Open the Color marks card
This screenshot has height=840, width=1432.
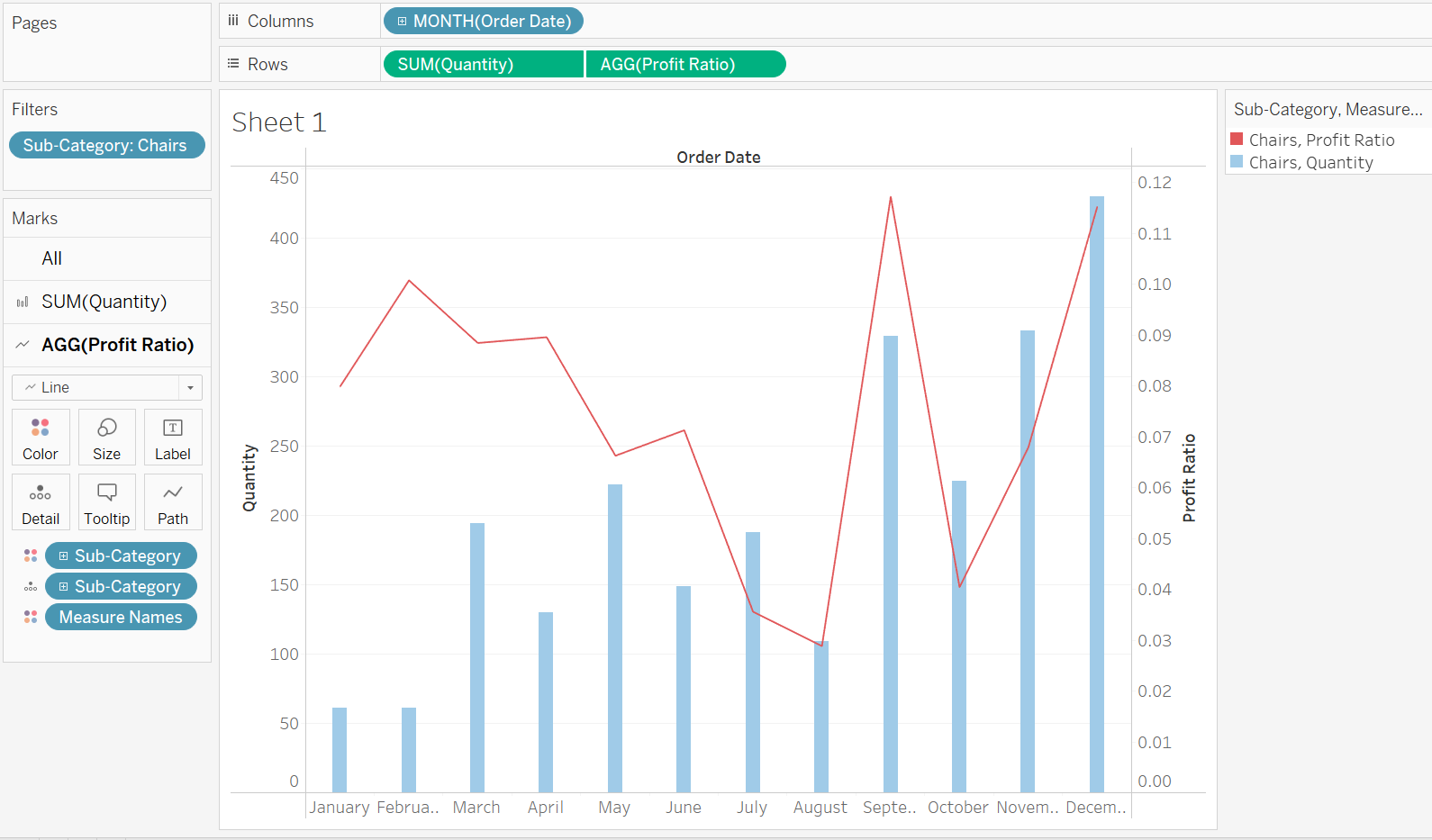point(41,438)
